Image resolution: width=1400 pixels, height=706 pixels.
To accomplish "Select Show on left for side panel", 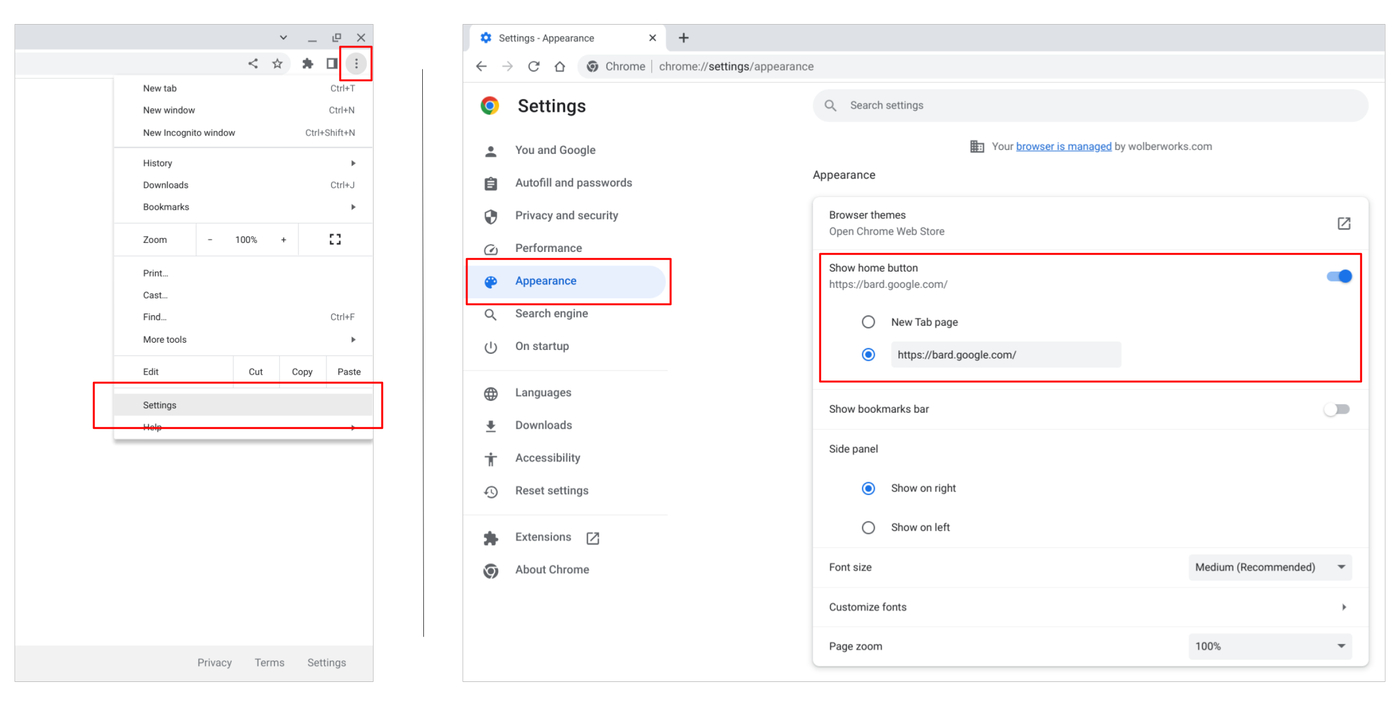I will coord(868,527).
